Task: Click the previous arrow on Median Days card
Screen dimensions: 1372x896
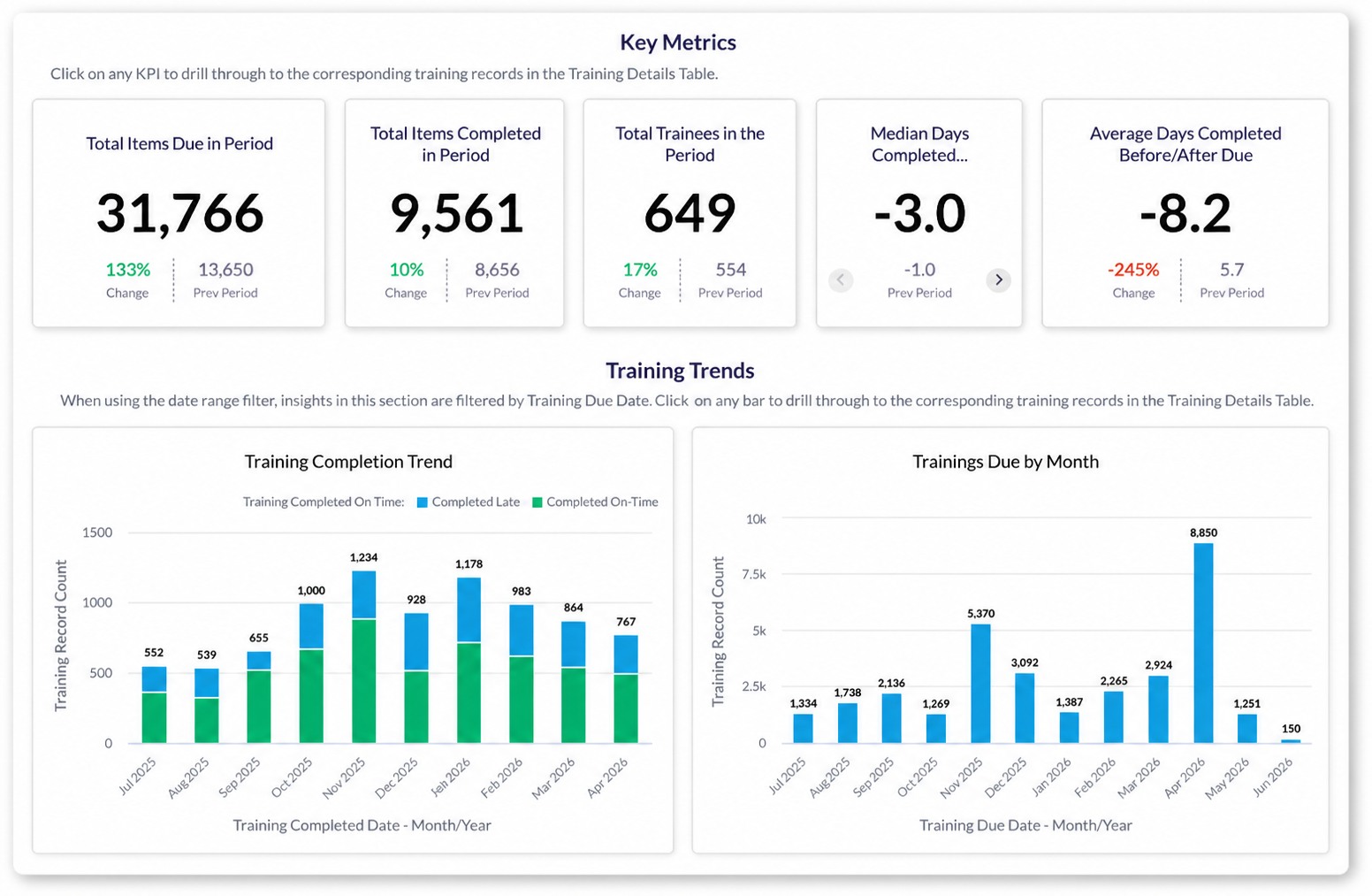Action: point(841,280)
